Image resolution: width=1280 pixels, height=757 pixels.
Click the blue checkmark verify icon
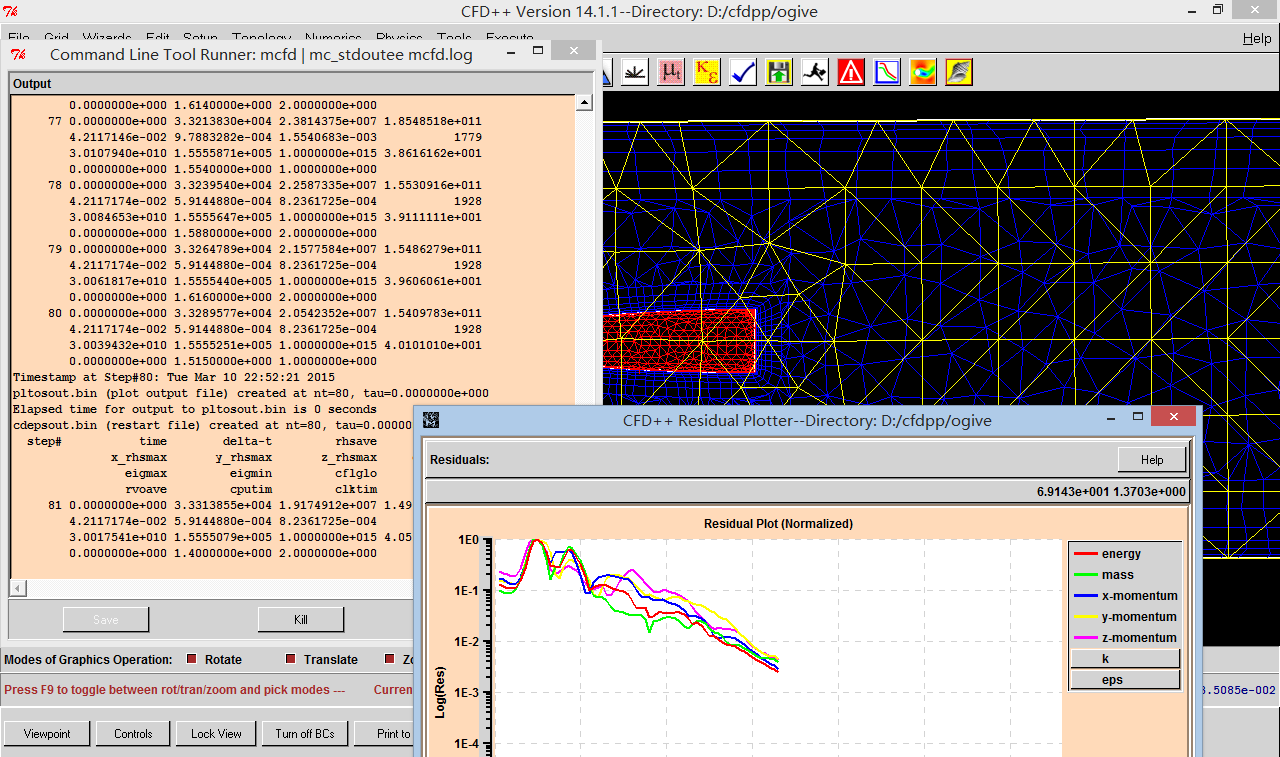point(743,72)
